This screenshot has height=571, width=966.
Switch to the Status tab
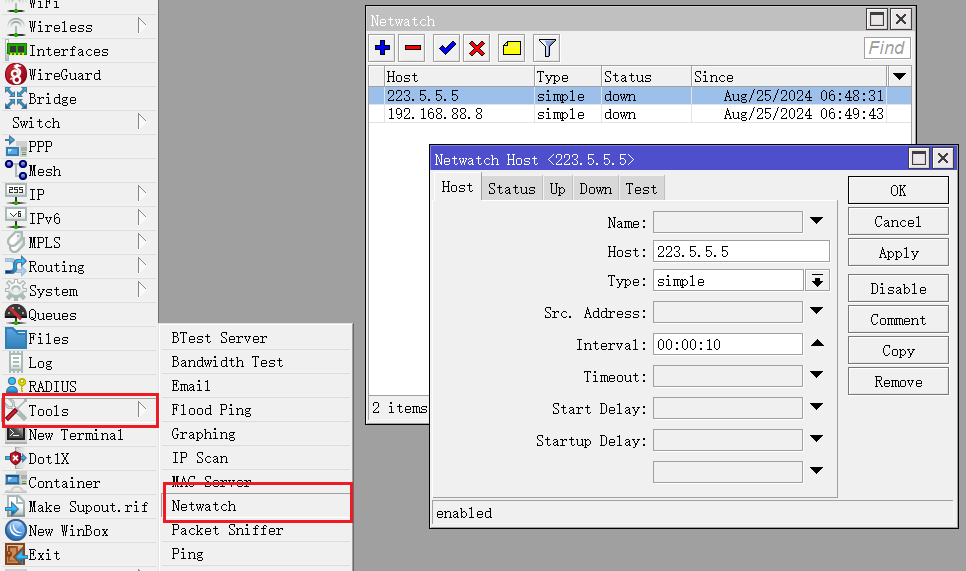(511, 189)
